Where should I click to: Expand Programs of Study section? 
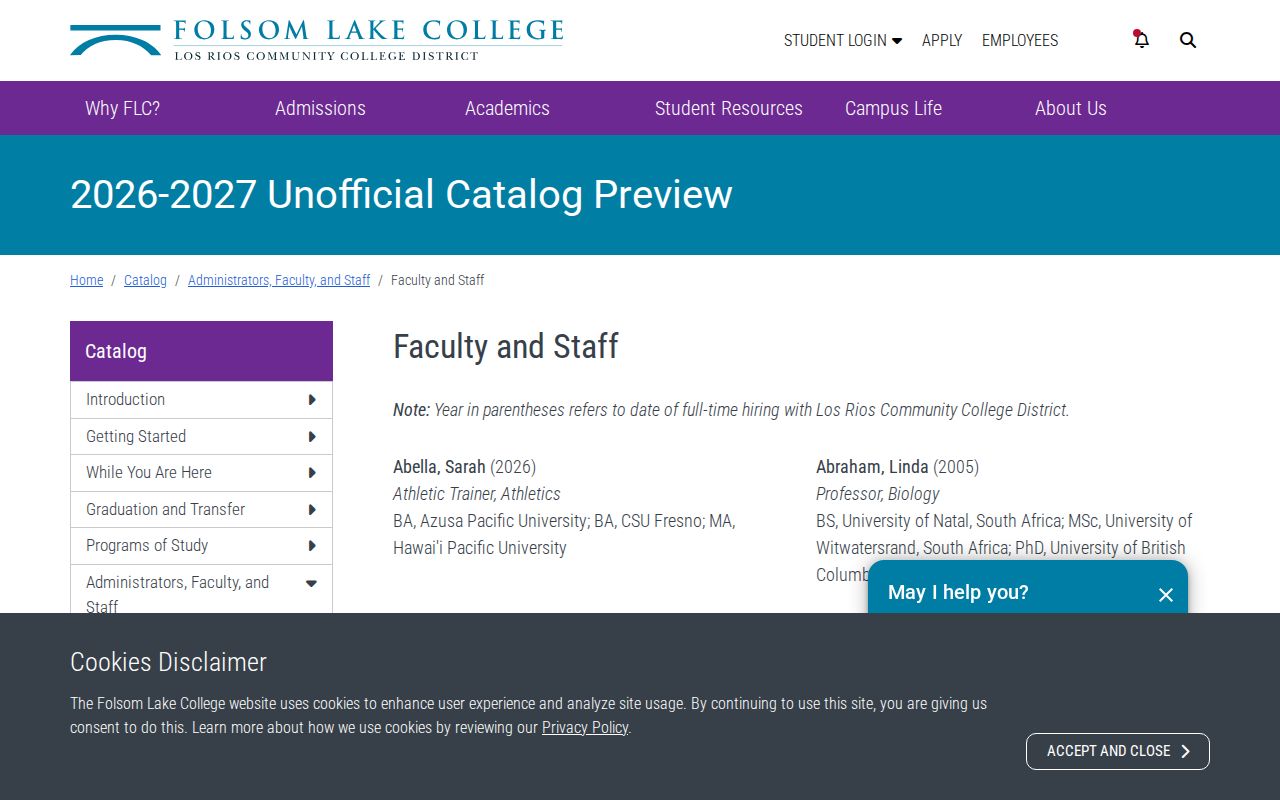(312, 546)
